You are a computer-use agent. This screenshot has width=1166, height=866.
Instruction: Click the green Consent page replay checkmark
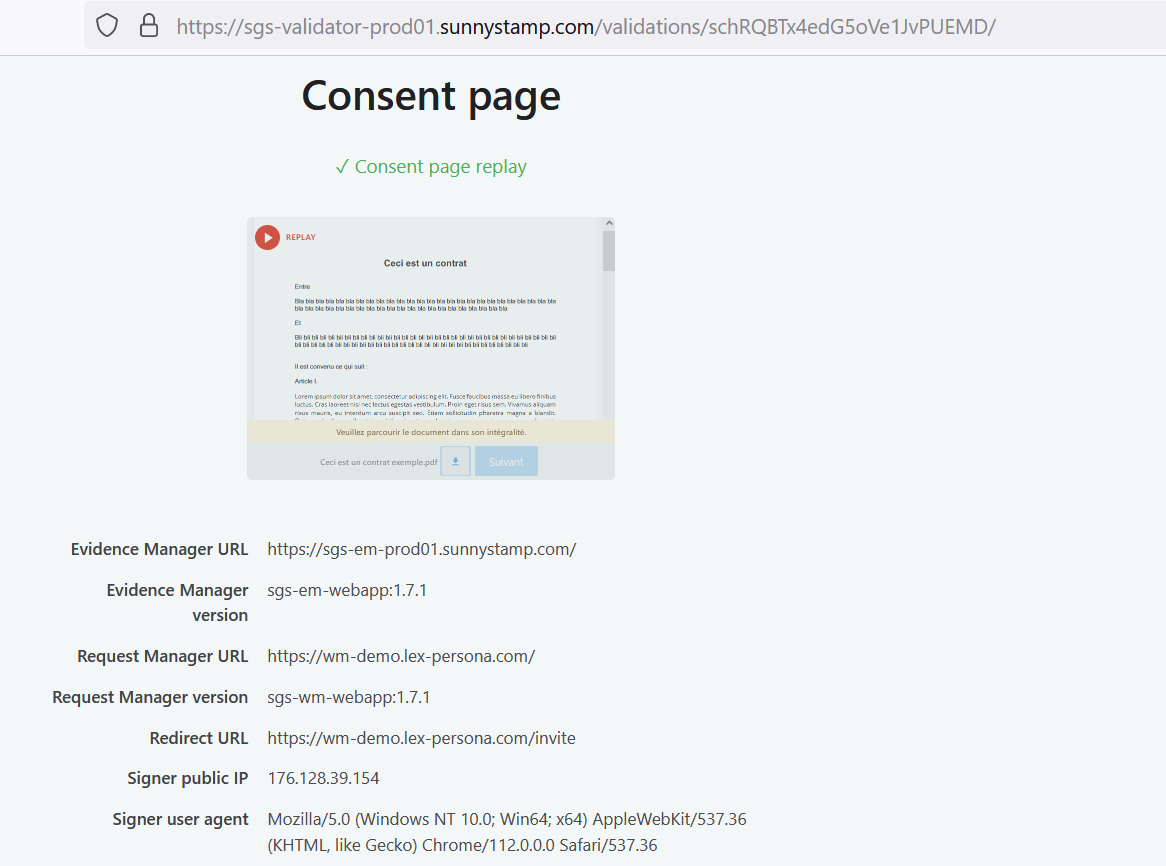pyautogui.click(x=342, y=167)
